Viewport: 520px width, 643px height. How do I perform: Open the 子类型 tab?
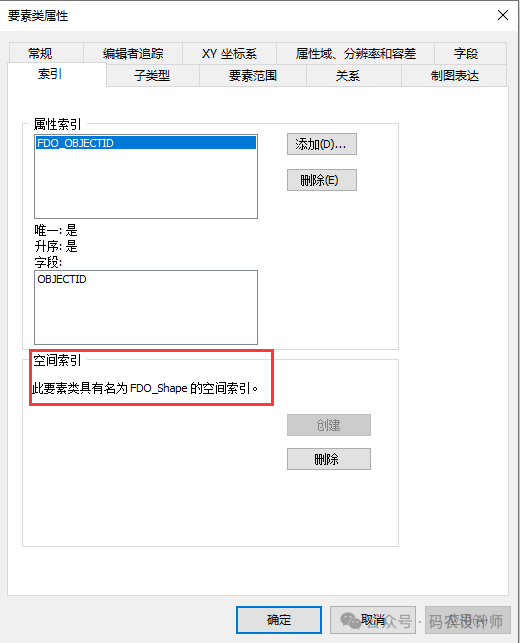[x=153, y=75]
